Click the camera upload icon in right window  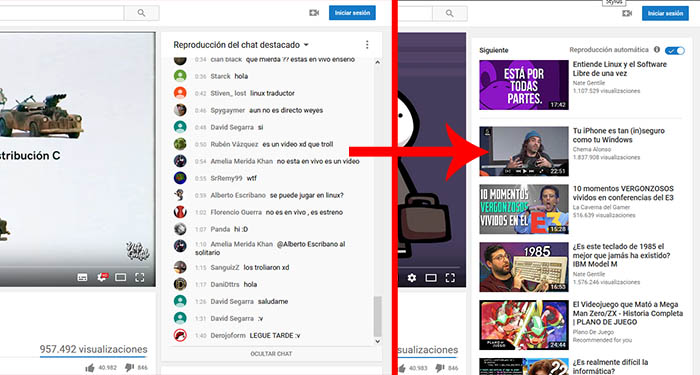(627, 13)
